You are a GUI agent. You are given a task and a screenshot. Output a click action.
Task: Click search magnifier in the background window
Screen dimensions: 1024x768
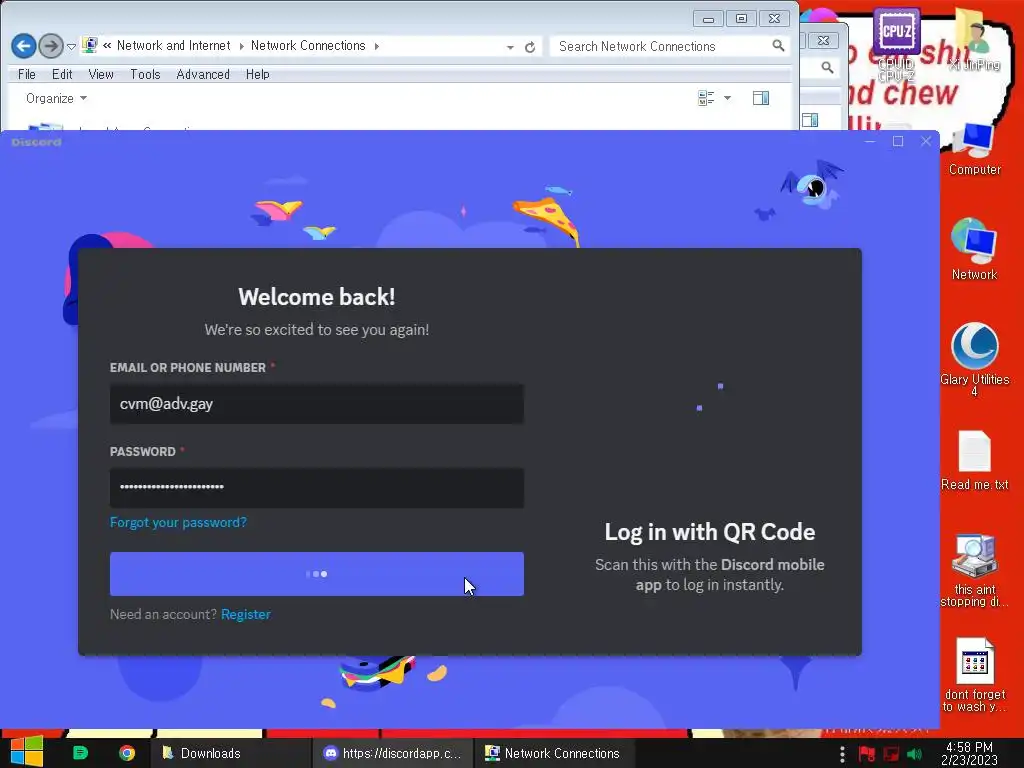[x=827, y=67]
